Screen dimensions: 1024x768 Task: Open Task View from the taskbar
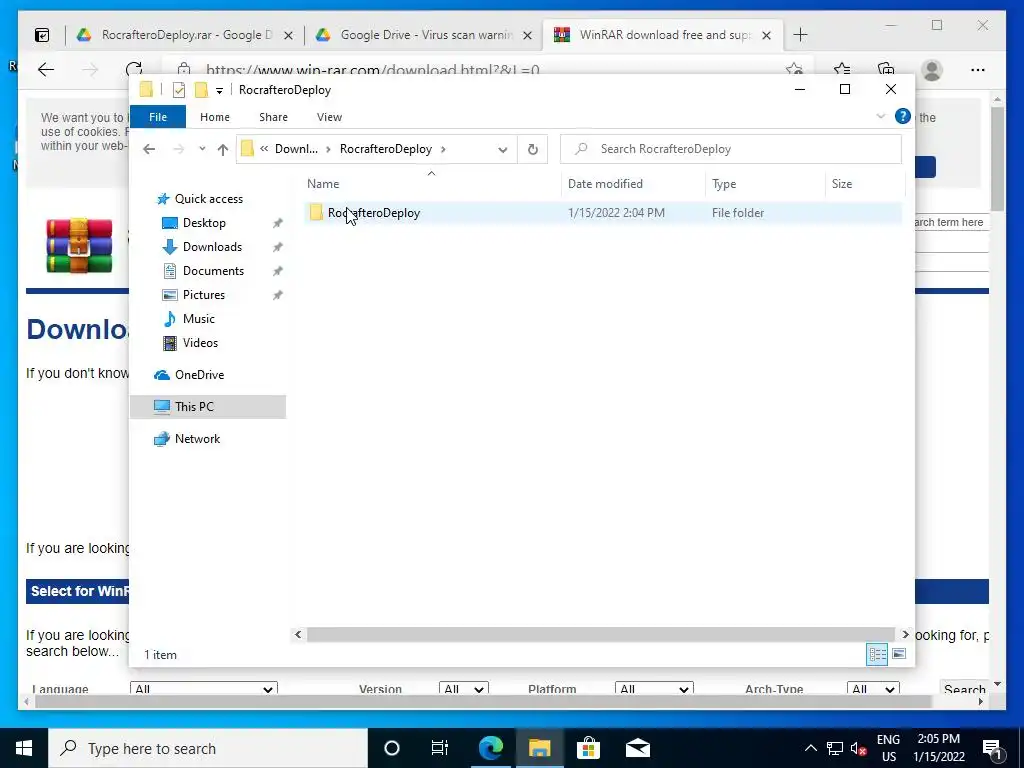coord(440,748)
